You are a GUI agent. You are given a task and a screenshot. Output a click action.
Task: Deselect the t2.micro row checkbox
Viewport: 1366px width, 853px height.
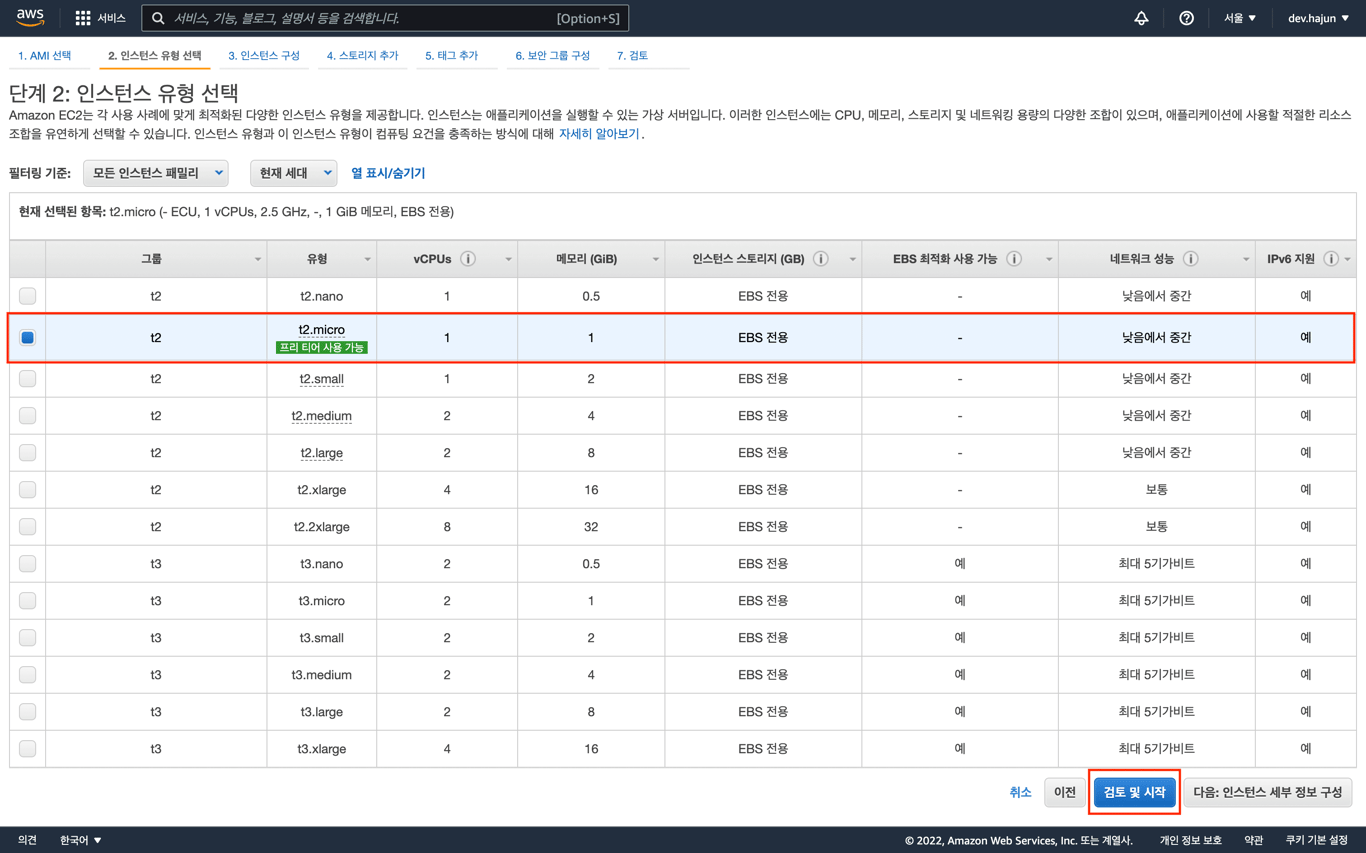(x=28, y=338)
